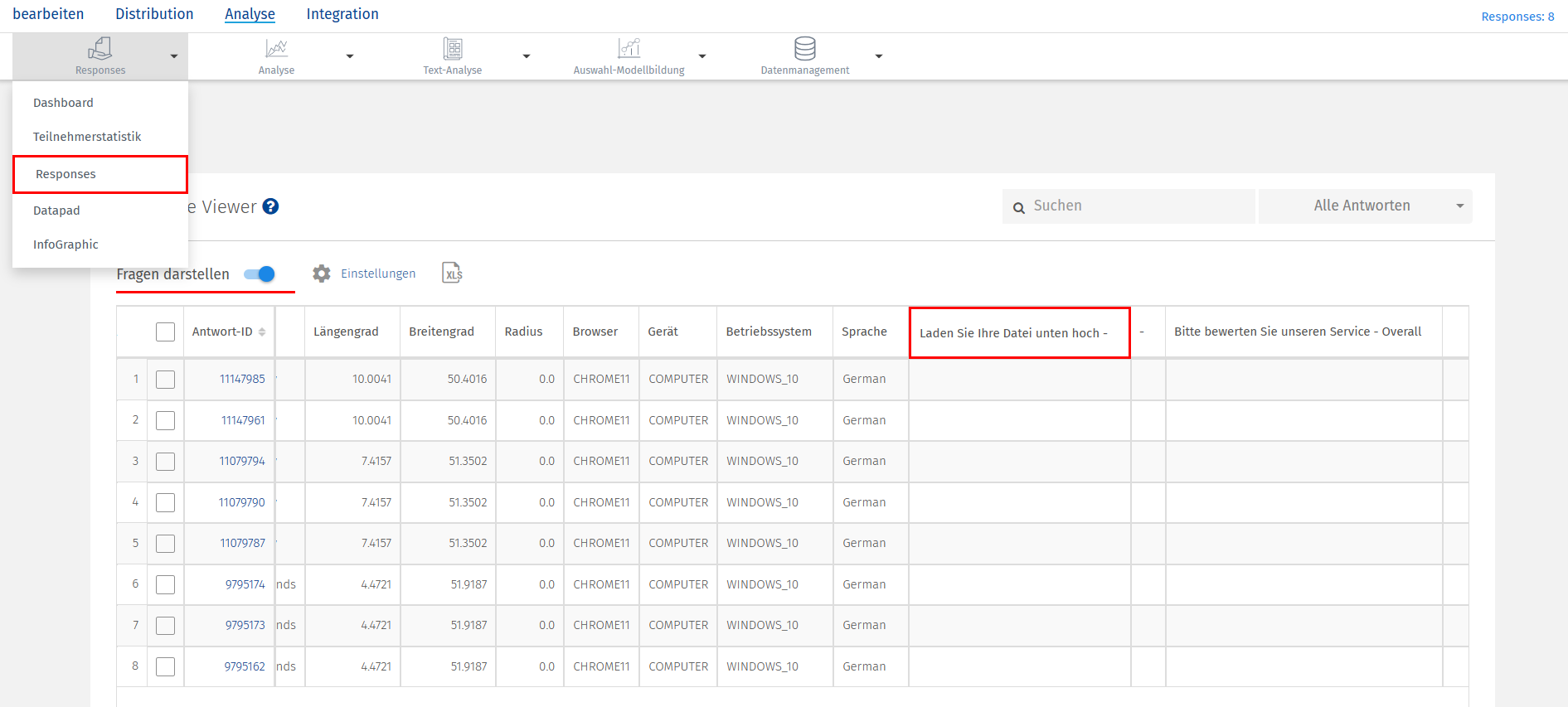Open response ID 11079794 link

pyautogui.click(x=242, y=461)
